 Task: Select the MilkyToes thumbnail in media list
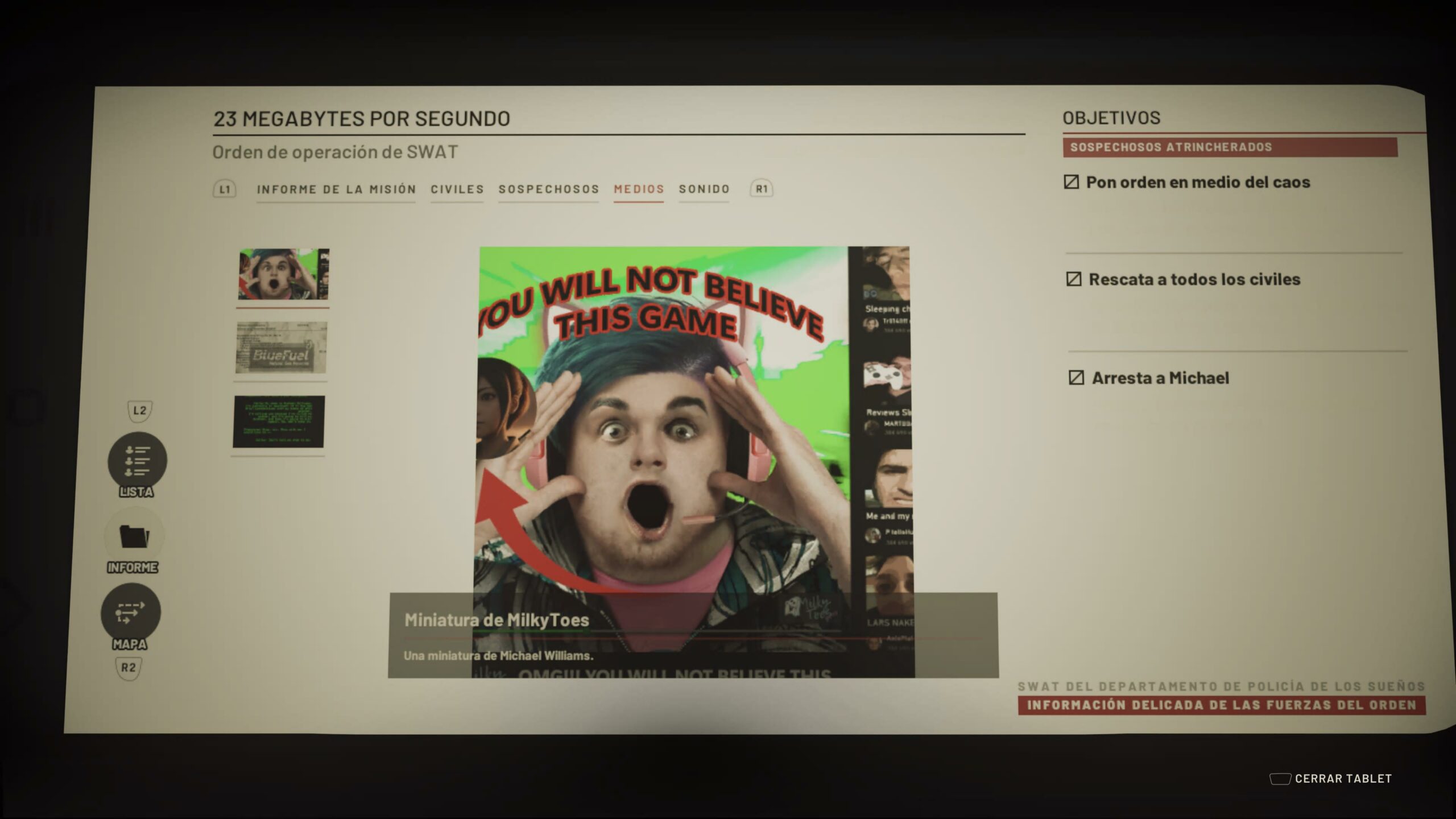(x=283, y=274)
